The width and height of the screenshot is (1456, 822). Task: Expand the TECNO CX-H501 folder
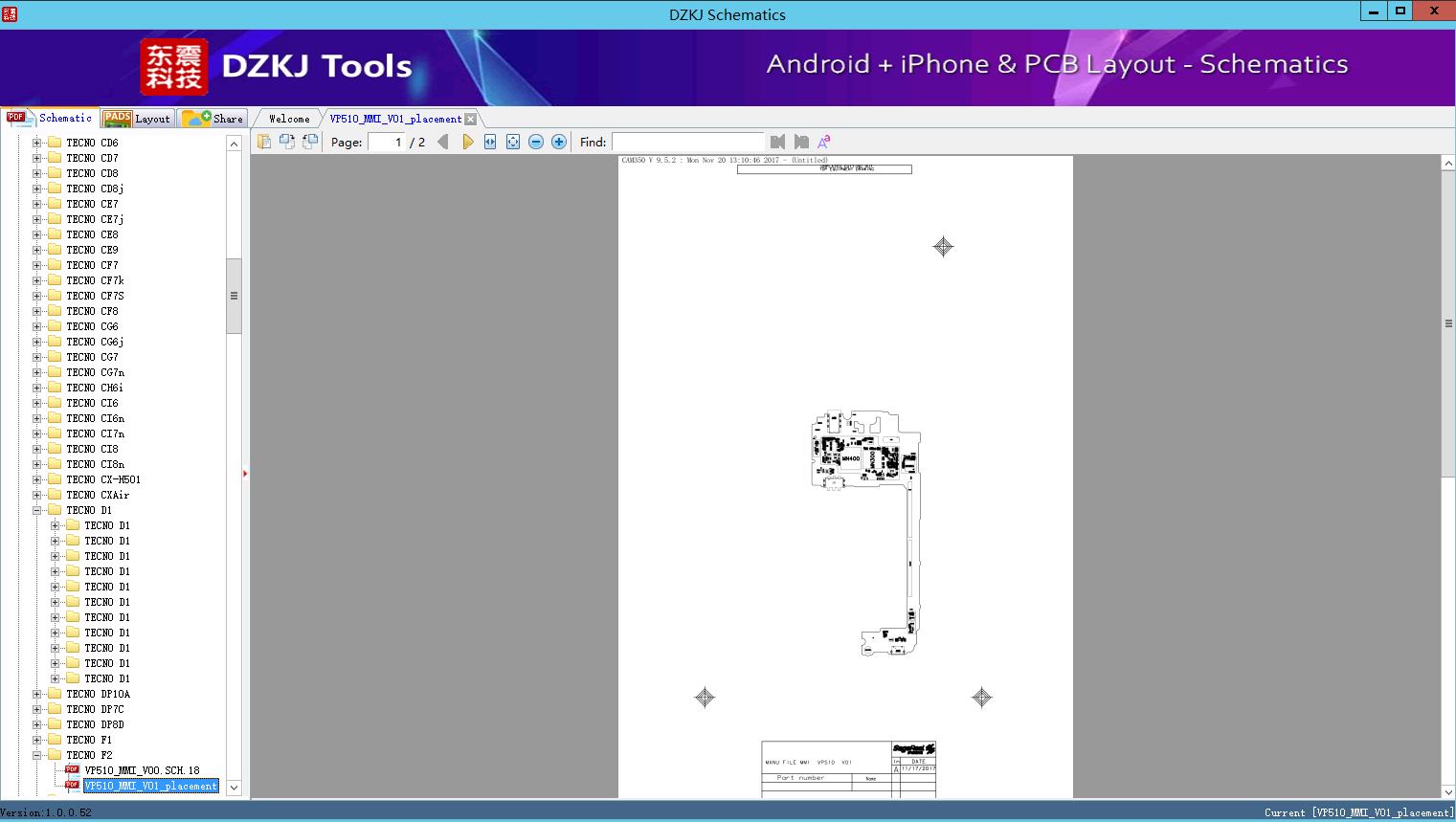[37, 479]
